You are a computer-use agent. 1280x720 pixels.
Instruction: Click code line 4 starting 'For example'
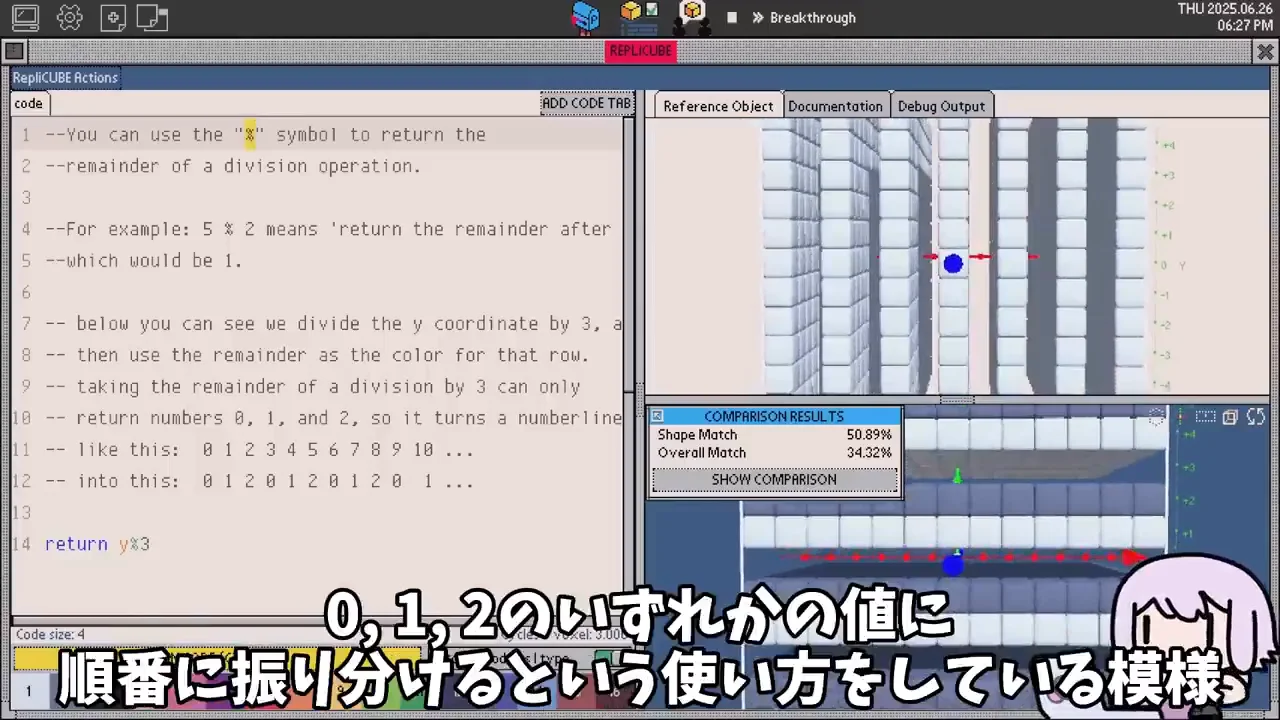328,229
